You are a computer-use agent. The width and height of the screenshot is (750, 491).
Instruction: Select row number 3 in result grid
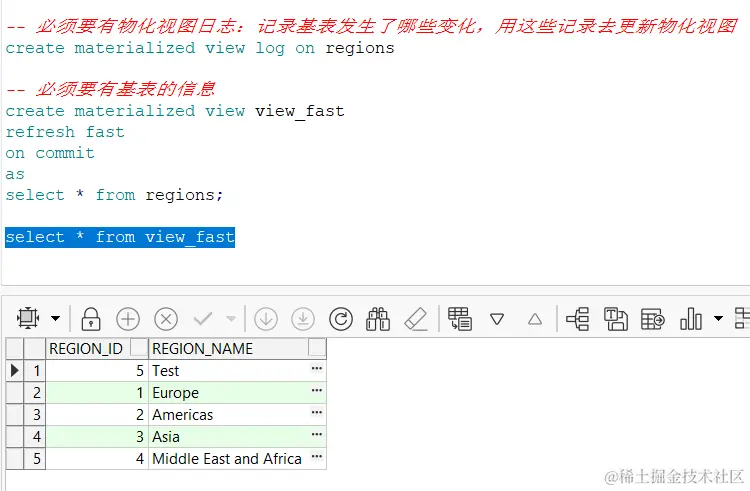pos(37,415)
